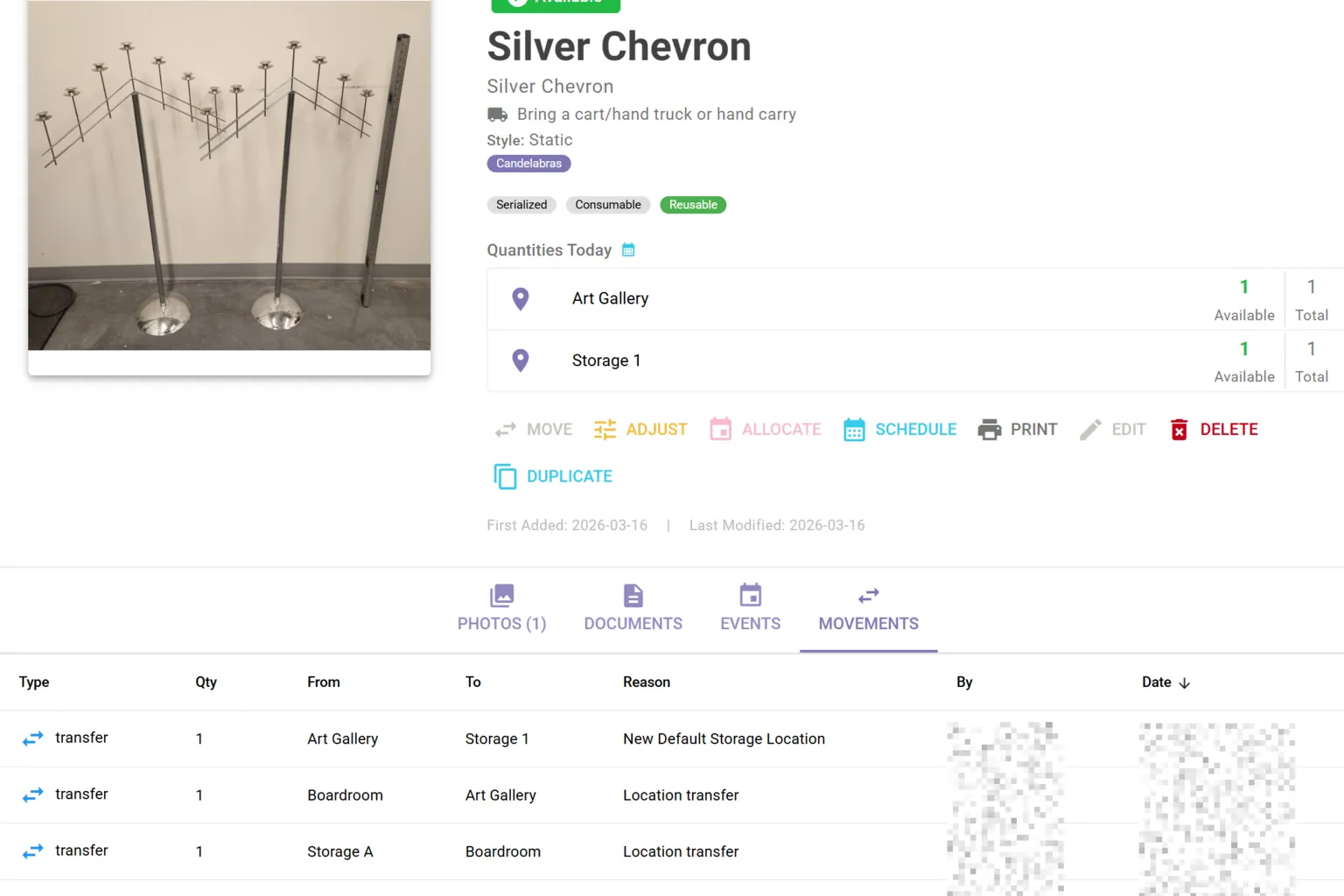
Task: Switch to the Events tab
Action: [751, 608]
